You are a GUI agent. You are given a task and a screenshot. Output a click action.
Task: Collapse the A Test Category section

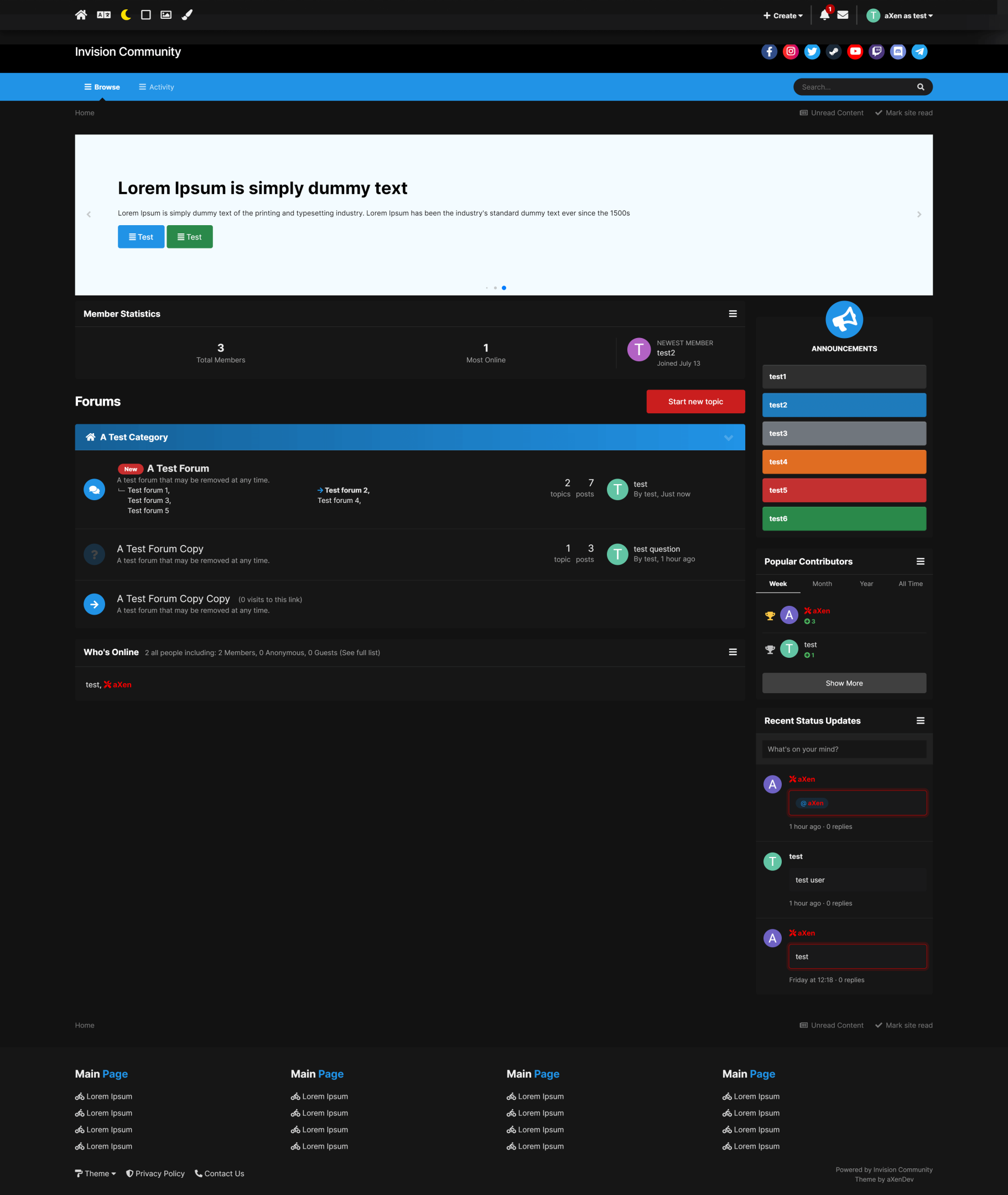pos(728,437)
